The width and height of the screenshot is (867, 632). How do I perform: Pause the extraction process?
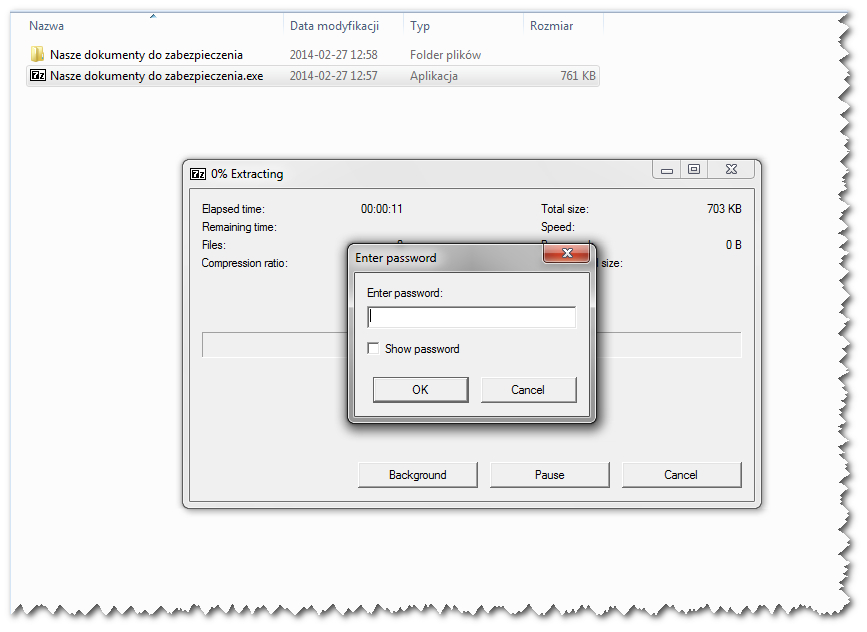pyautogui.click(x=549, y=475)
